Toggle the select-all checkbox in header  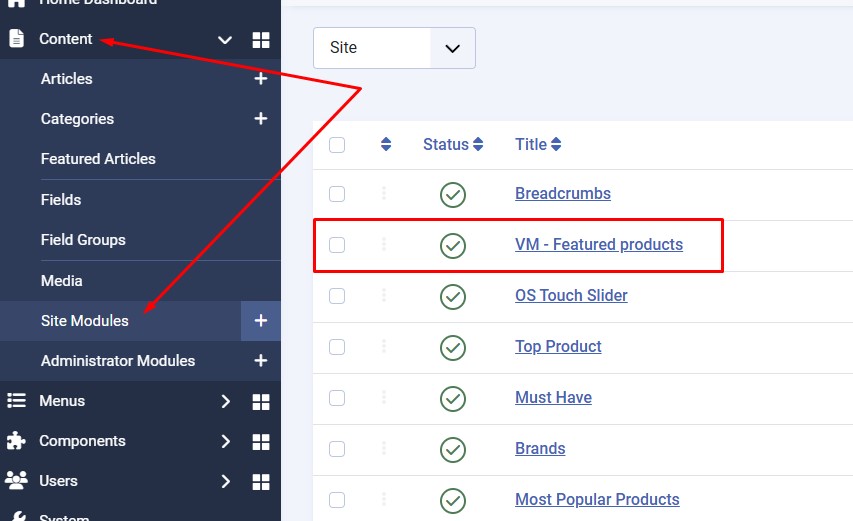[337, 145]
